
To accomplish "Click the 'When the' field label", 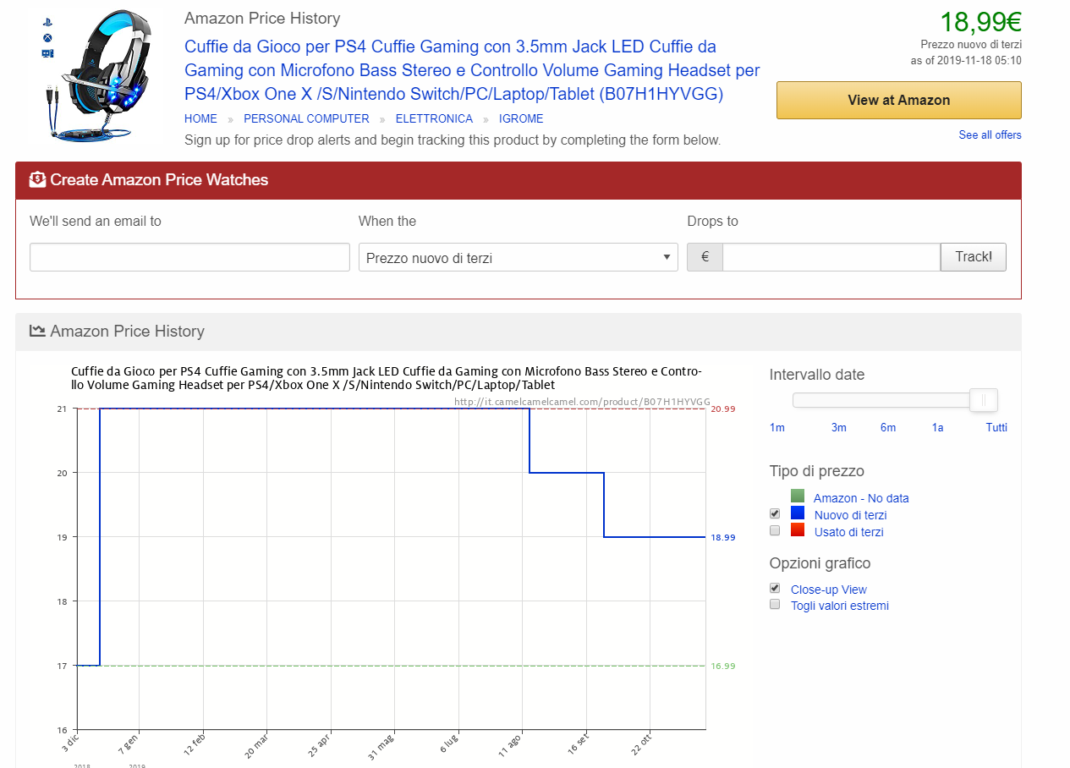I will (x=387, y=221).
